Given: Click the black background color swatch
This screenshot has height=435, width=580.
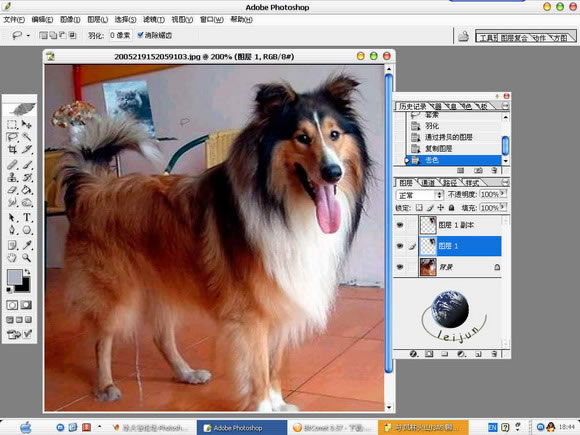Looking at the screenshot, I should coord(25,286).
